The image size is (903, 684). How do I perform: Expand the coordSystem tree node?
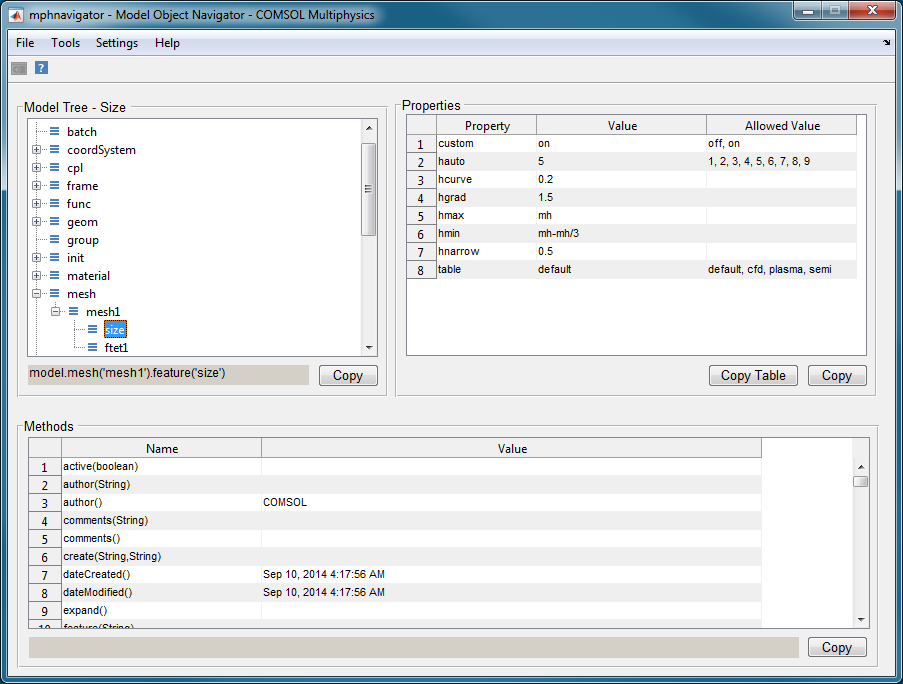(37, 150)
